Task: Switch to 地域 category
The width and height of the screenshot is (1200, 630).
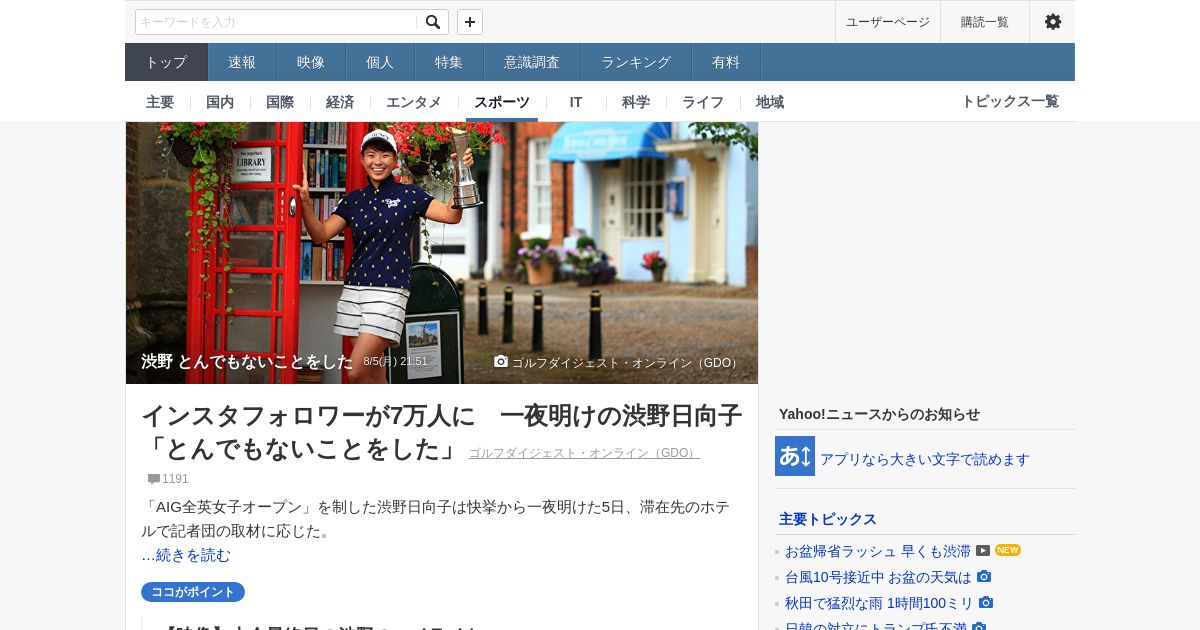Action: click(770, 101)
